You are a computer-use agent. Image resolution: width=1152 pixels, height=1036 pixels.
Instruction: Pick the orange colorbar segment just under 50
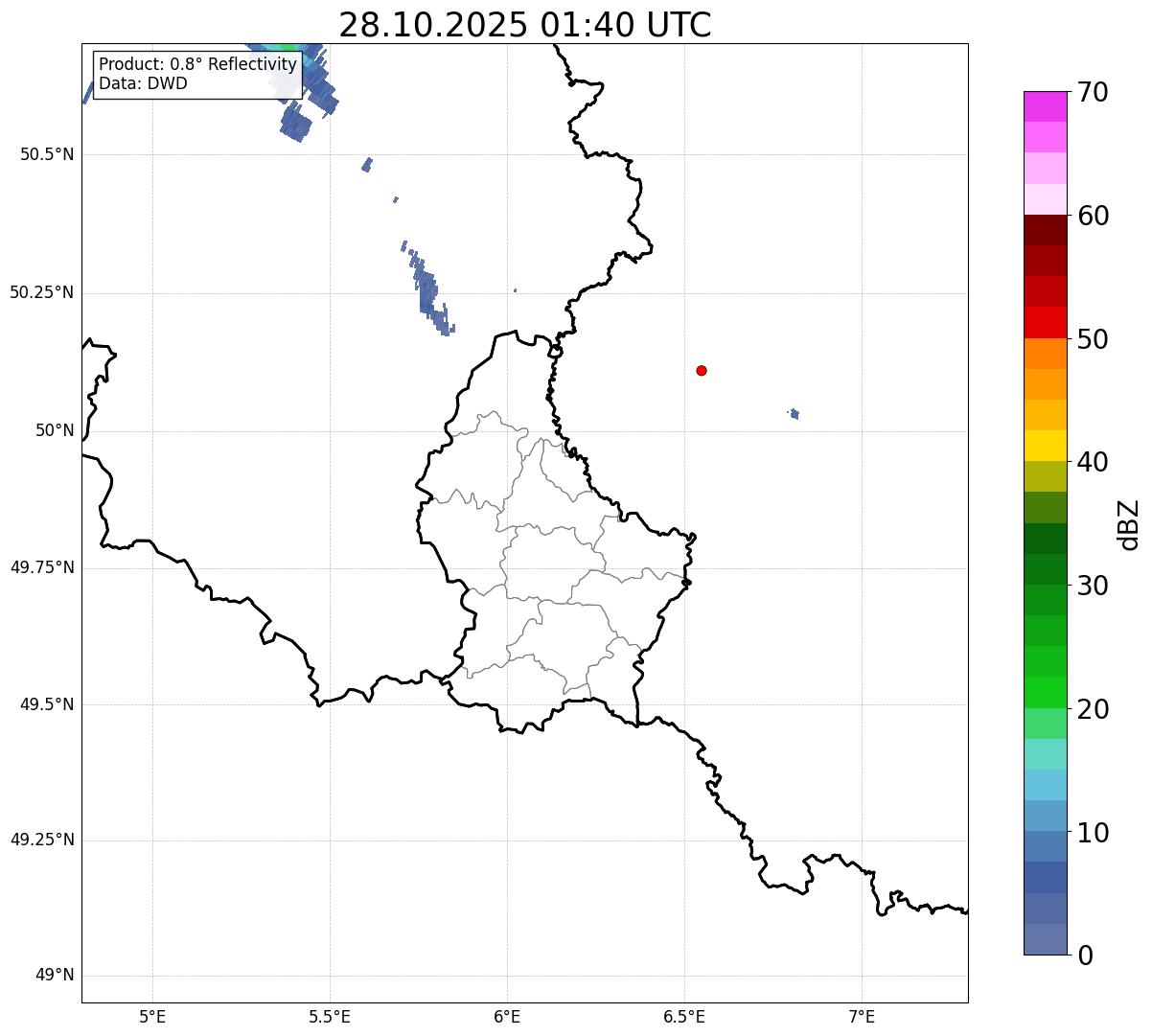(x=1045, y=354)
